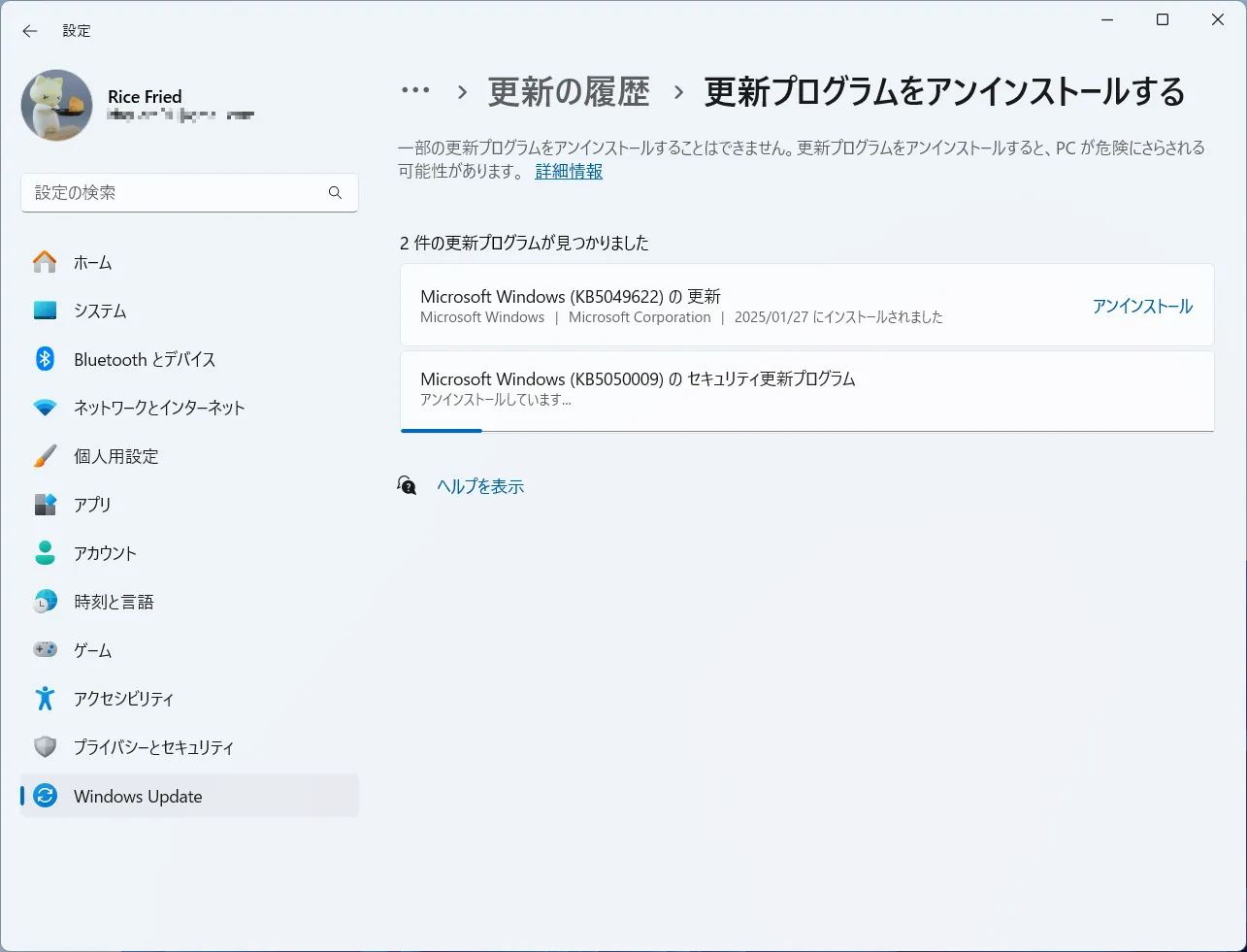The width and height of the screenshot is (1247, 952).
Task: Click the Microsoft Corporation publisher text
Action: click(x=640, y=317)
